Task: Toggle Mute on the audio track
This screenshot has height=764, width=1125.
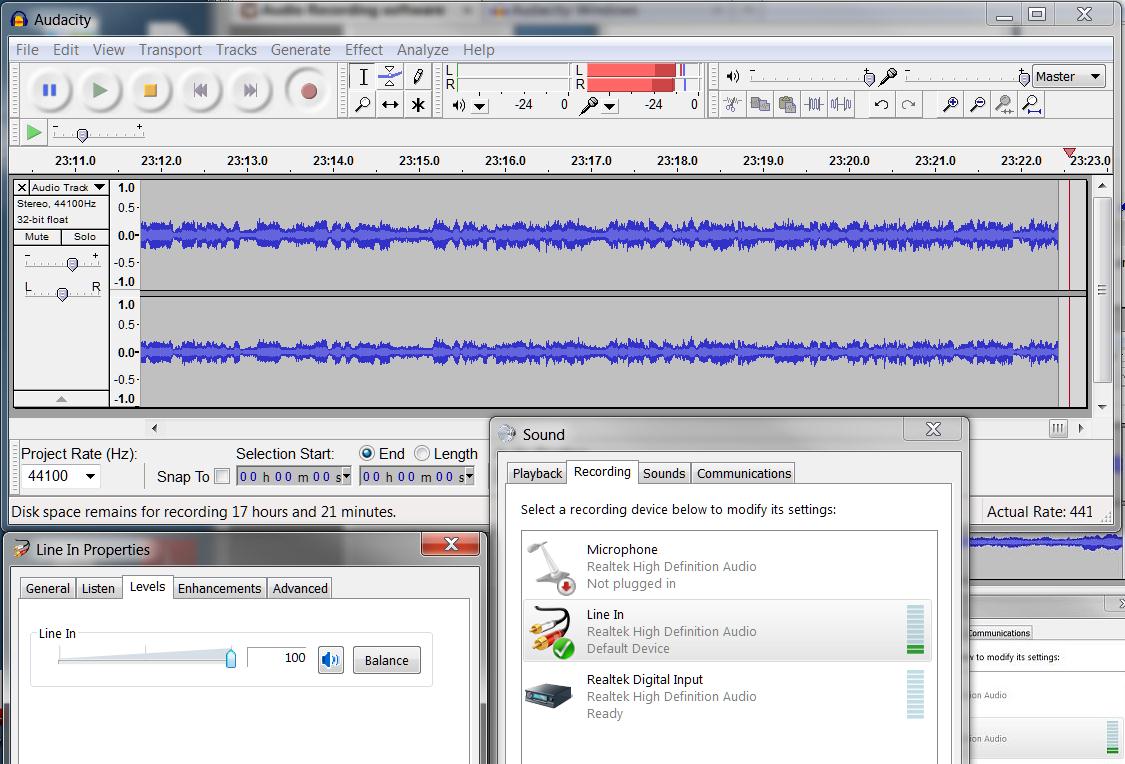Action: [37, 237]
